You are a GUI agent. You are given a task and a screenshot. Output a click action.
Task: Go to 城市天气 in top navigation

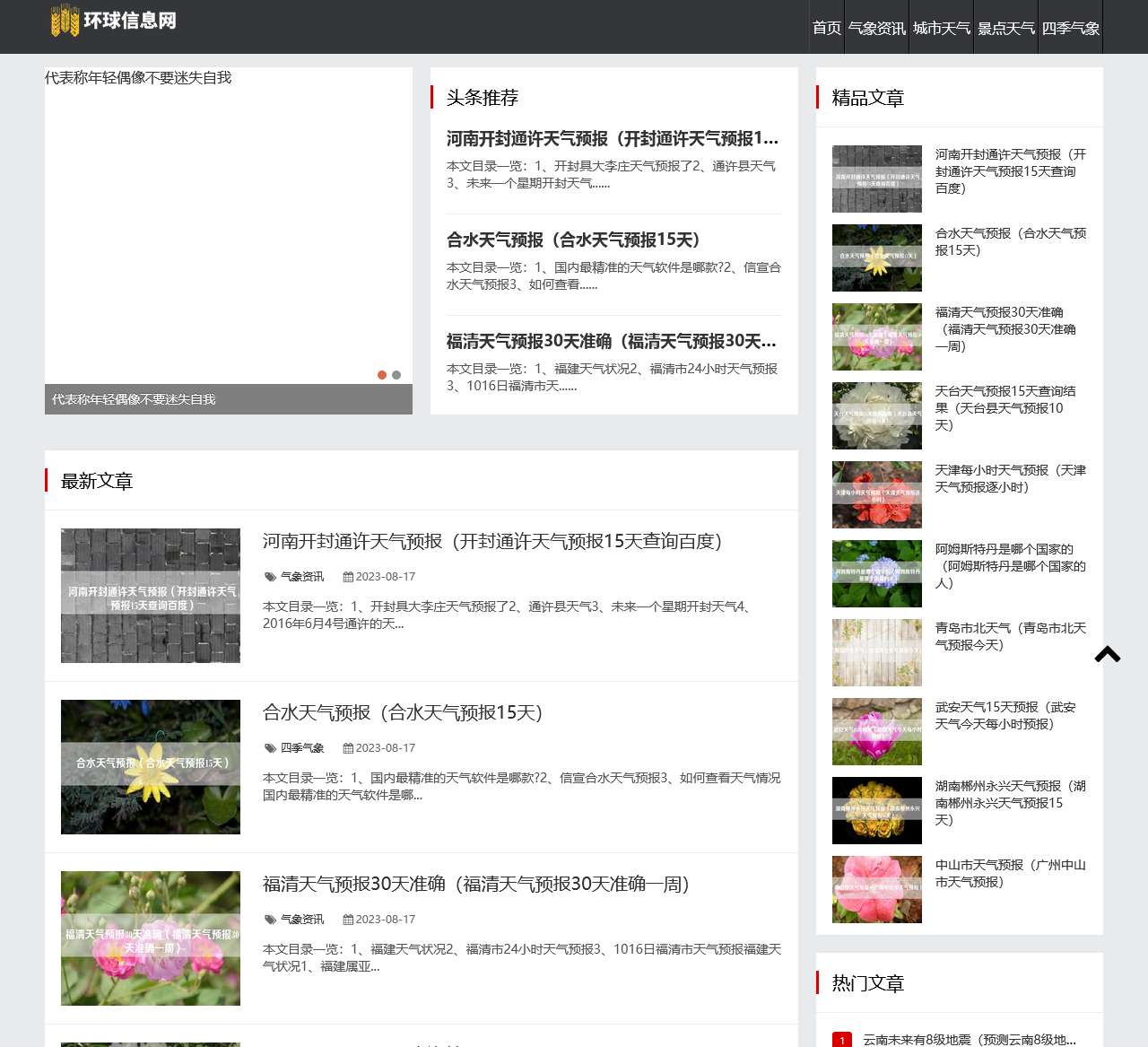click(942, 28)
